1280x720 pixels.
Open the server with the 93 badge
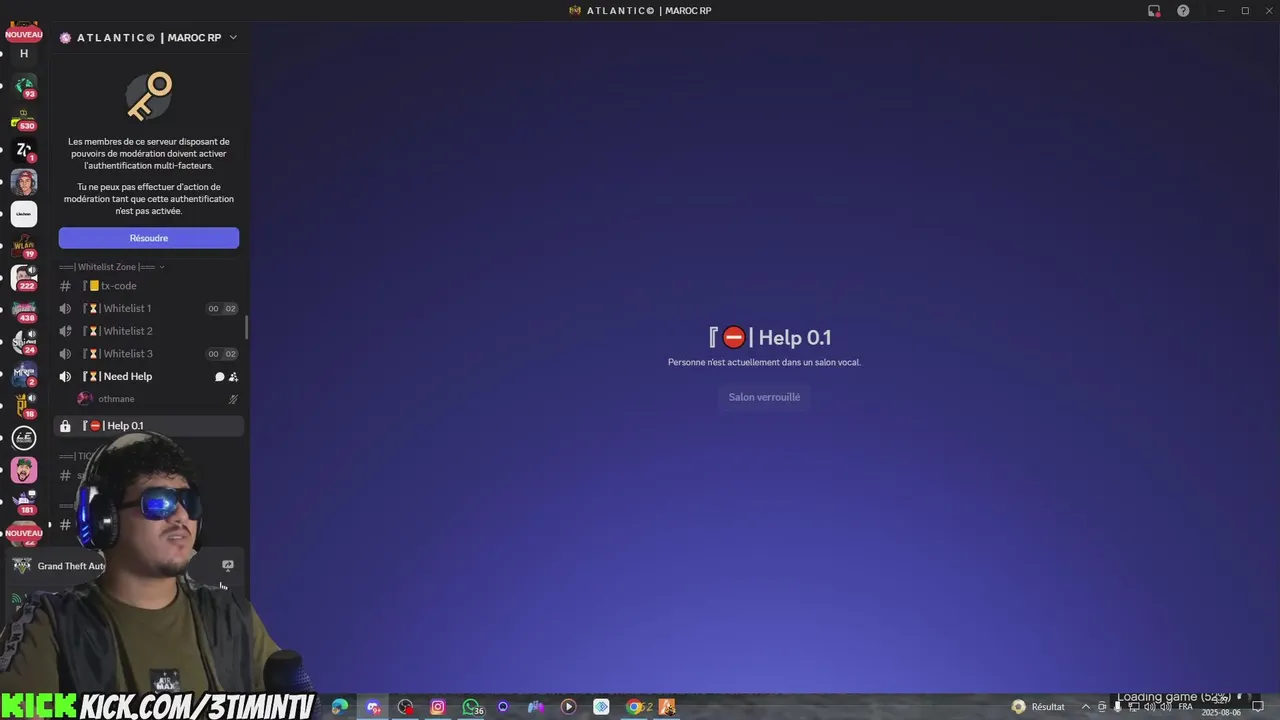click(x=24, y=86)
